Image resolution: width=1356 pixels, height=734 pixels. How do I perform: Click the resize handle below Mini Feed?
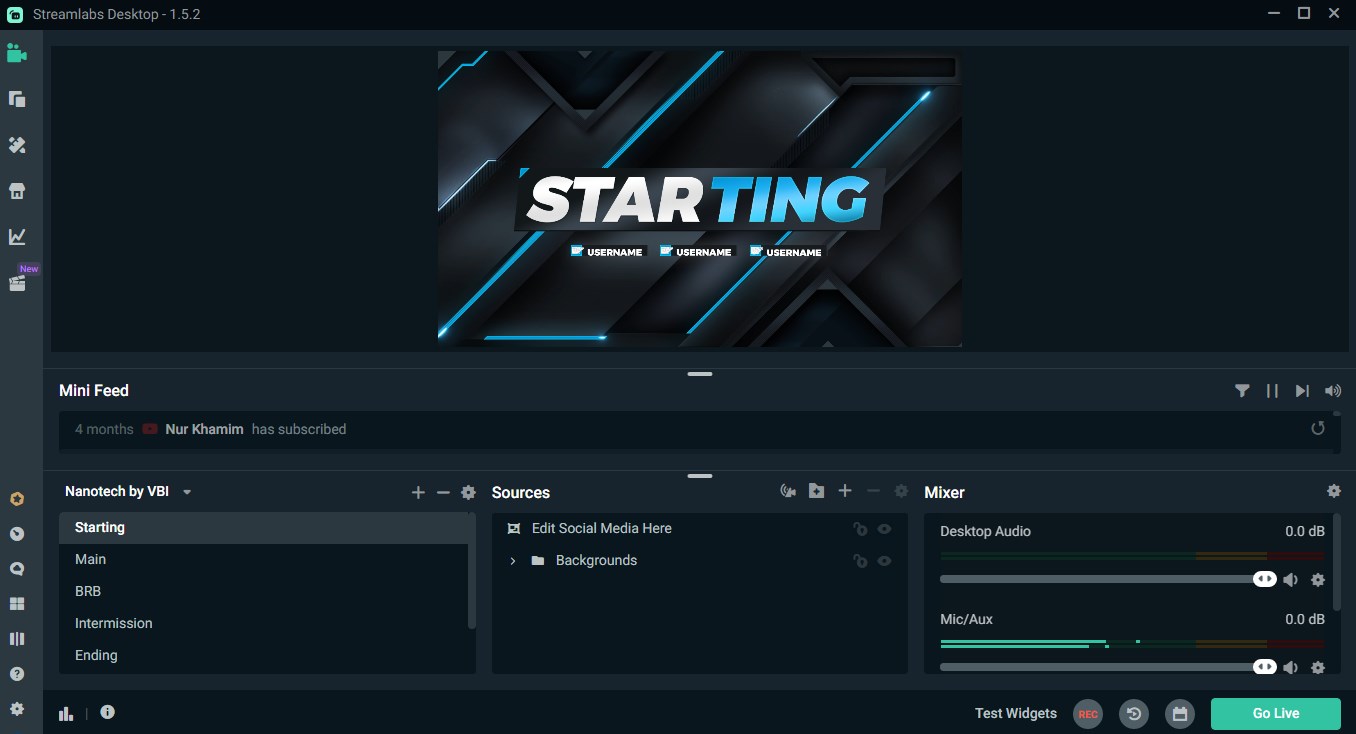coord(700,476)
